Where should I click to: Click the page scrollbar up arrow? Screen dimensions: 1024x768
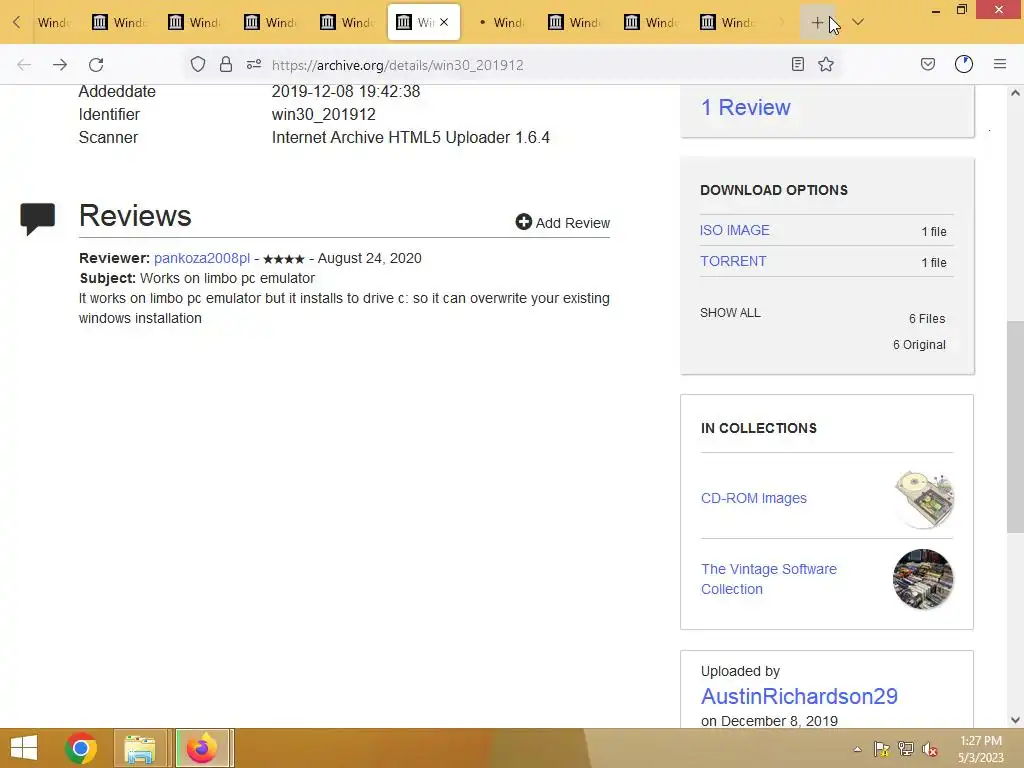(1015, 93)
